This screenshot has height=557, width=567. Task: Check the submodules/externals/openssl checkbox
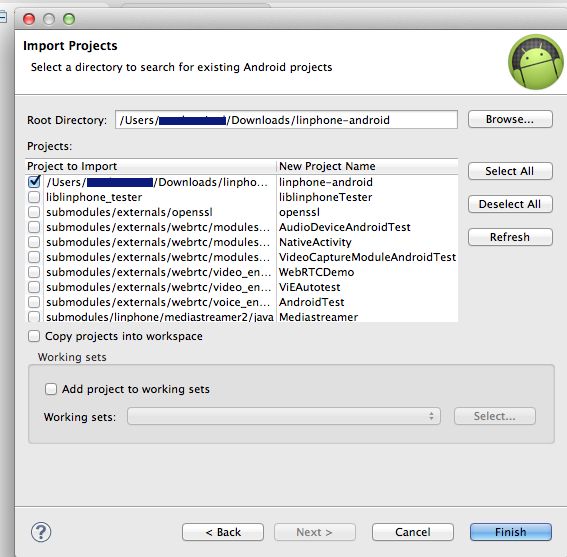pyautogui.click(x=34, y=212)
